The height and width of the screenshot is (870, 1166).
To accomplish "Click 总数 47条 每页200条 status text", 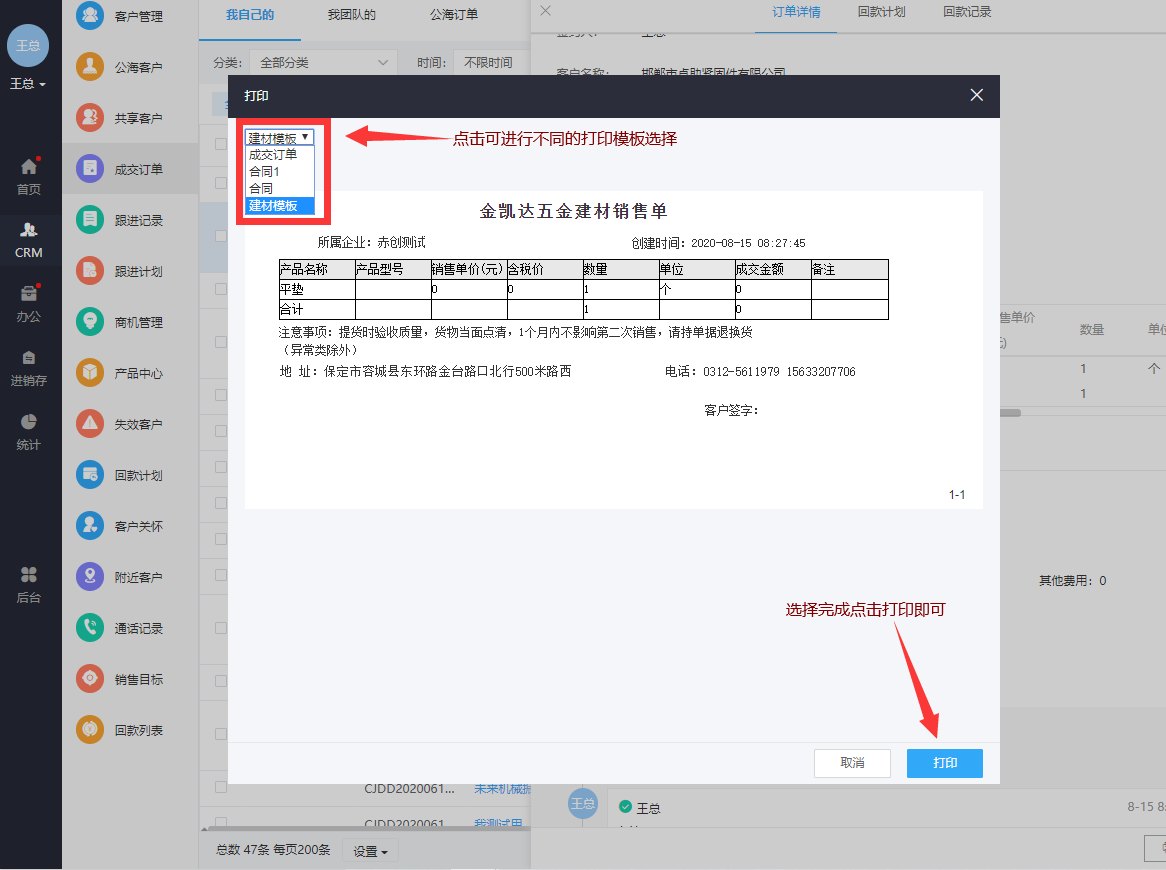I will pyautogui.click(x=273, y=849).
